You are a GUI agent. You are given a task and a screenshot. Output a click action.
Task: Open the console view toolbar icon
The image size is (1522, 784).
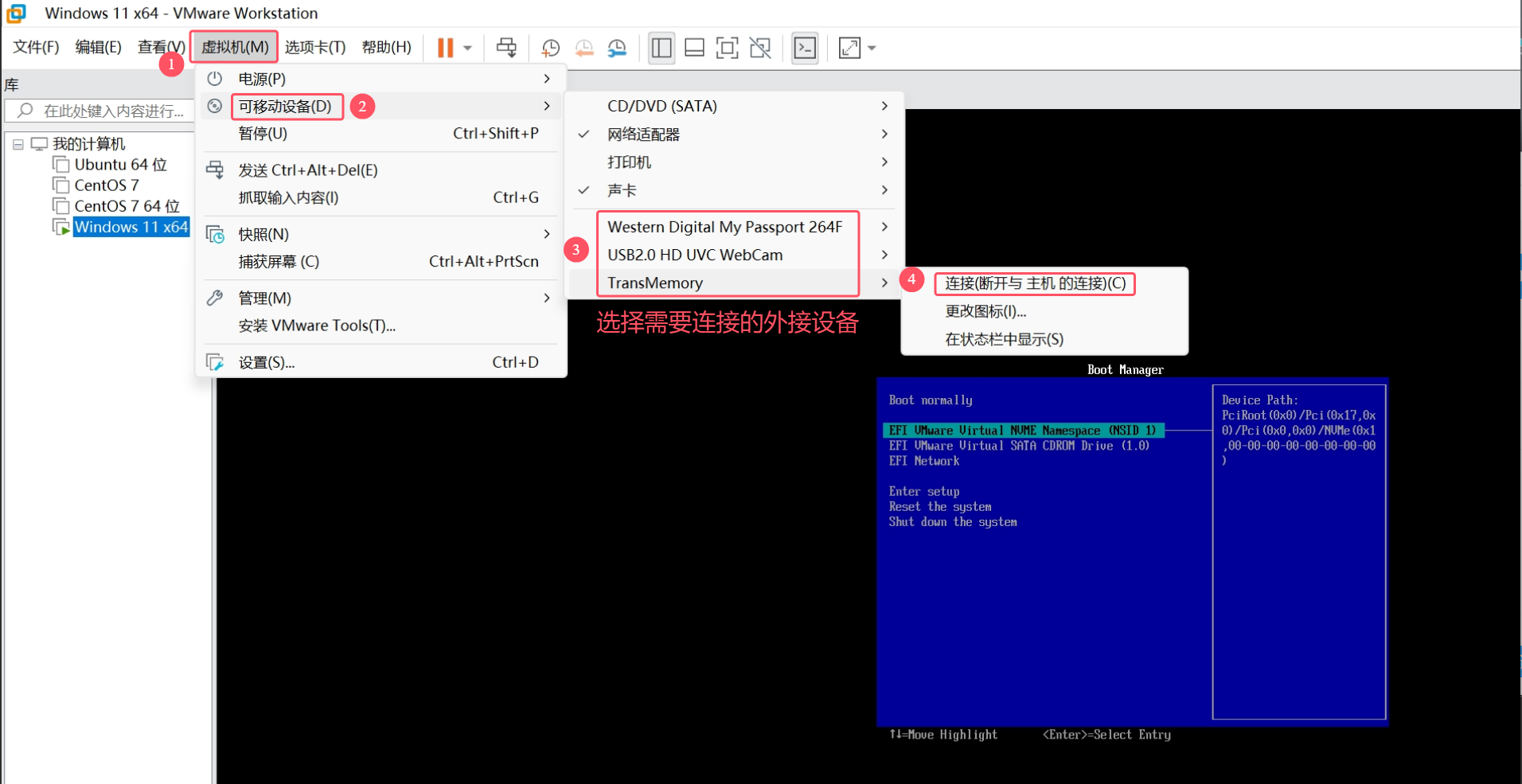(805, 48)
